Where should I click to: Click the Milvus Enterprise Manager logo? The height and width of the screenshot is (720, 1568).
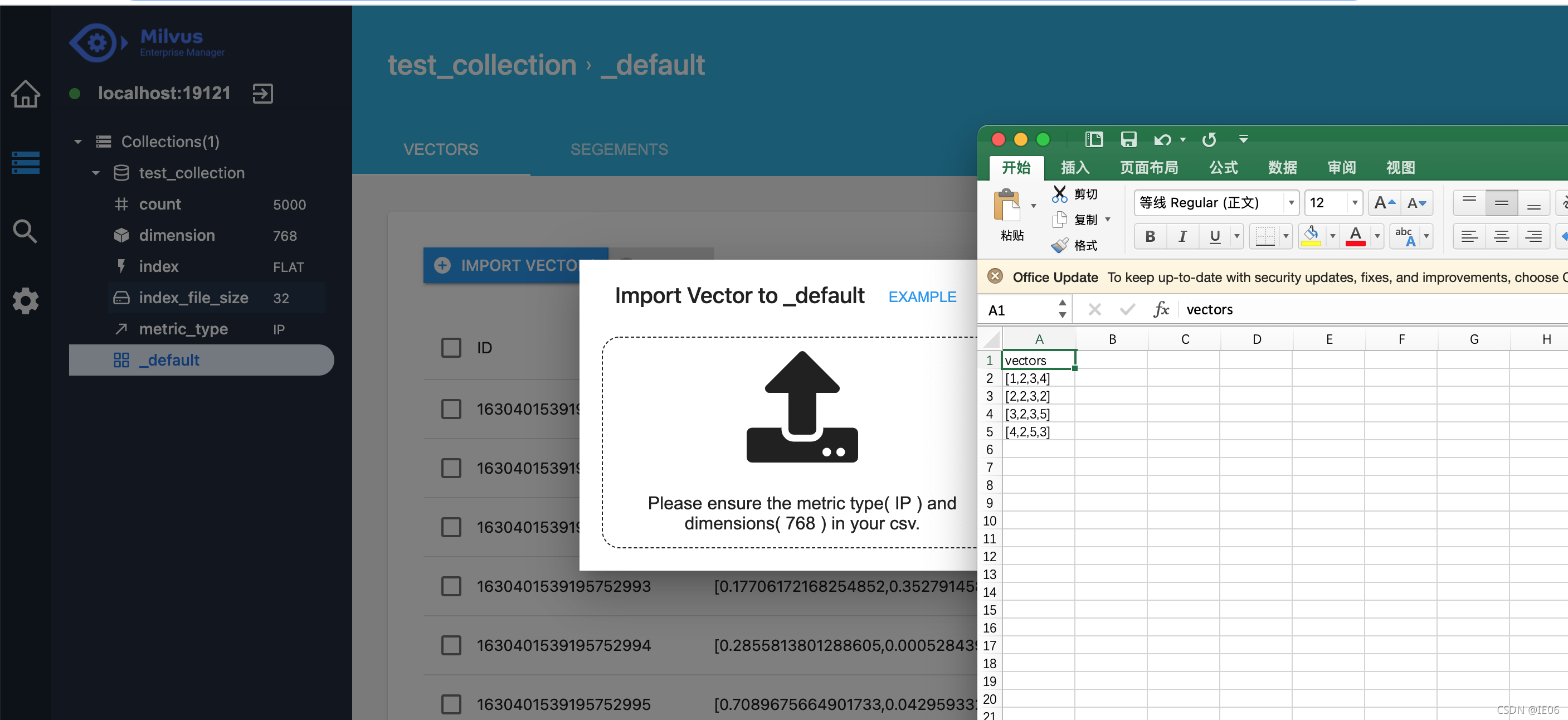click(147, 42)
